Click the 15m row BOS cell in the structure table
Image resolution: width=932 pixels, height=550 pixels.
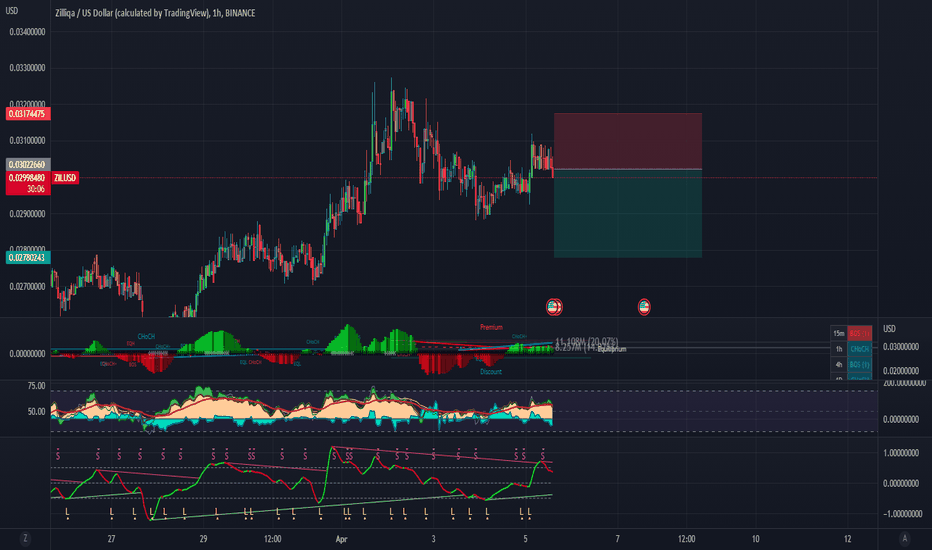click(x=859, y=334)
